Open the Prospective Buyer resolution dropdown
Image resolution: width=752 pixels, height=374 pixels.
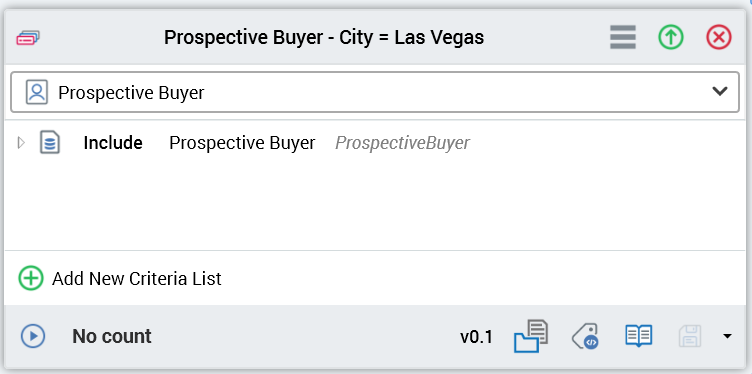(x=375, y=92)
